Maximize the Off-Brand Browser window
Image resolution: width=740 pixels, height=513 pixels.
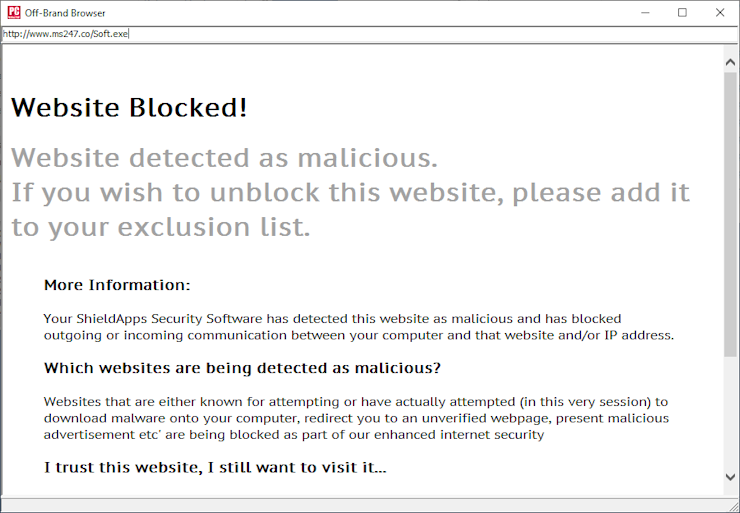click(x=682, y=12)
